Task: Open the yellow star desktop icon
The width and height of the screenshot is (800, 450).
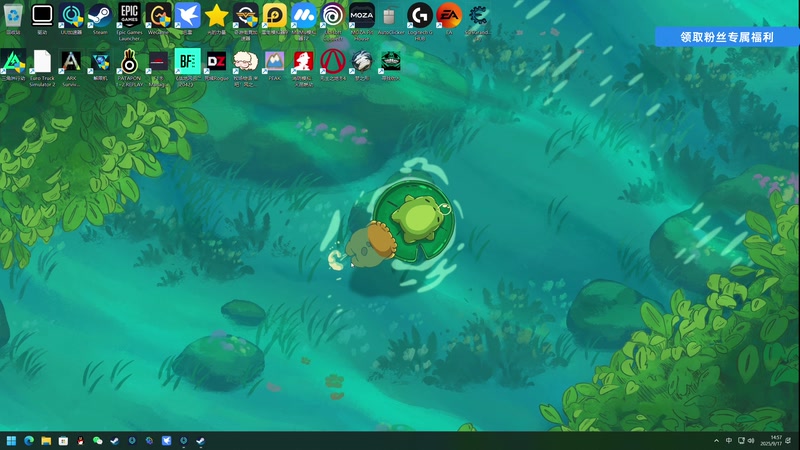Action: (216, 18)
